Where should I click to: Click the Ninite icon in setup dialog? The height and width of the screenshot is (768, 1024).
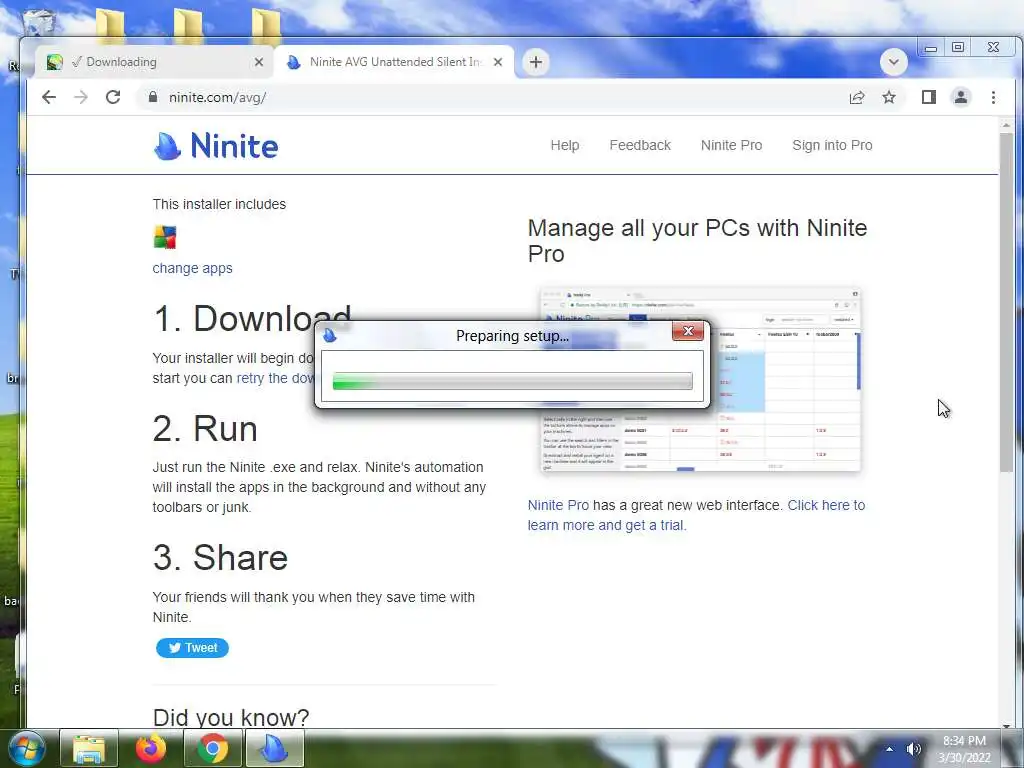click(x=330, y=336)
